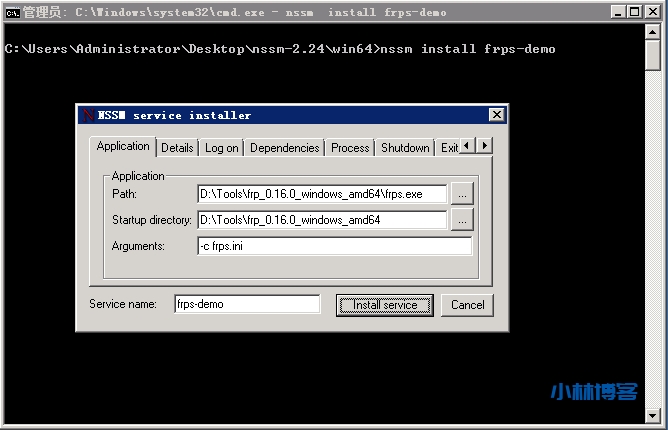668x430 pixels.
Task: Switch to the Shutdown tab
Action: click(x=405, y=148)
